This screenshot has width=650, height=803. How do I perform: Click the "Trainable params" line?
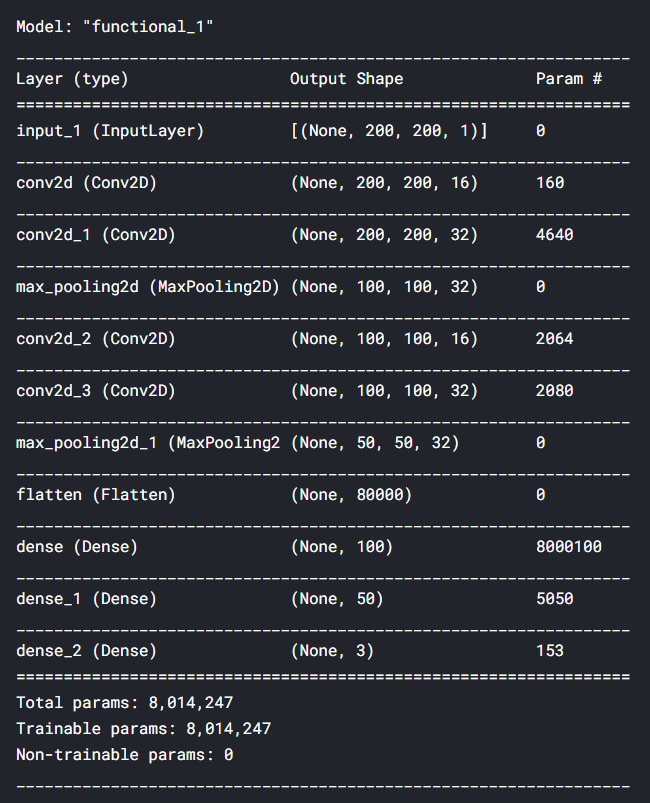[143, 729]
